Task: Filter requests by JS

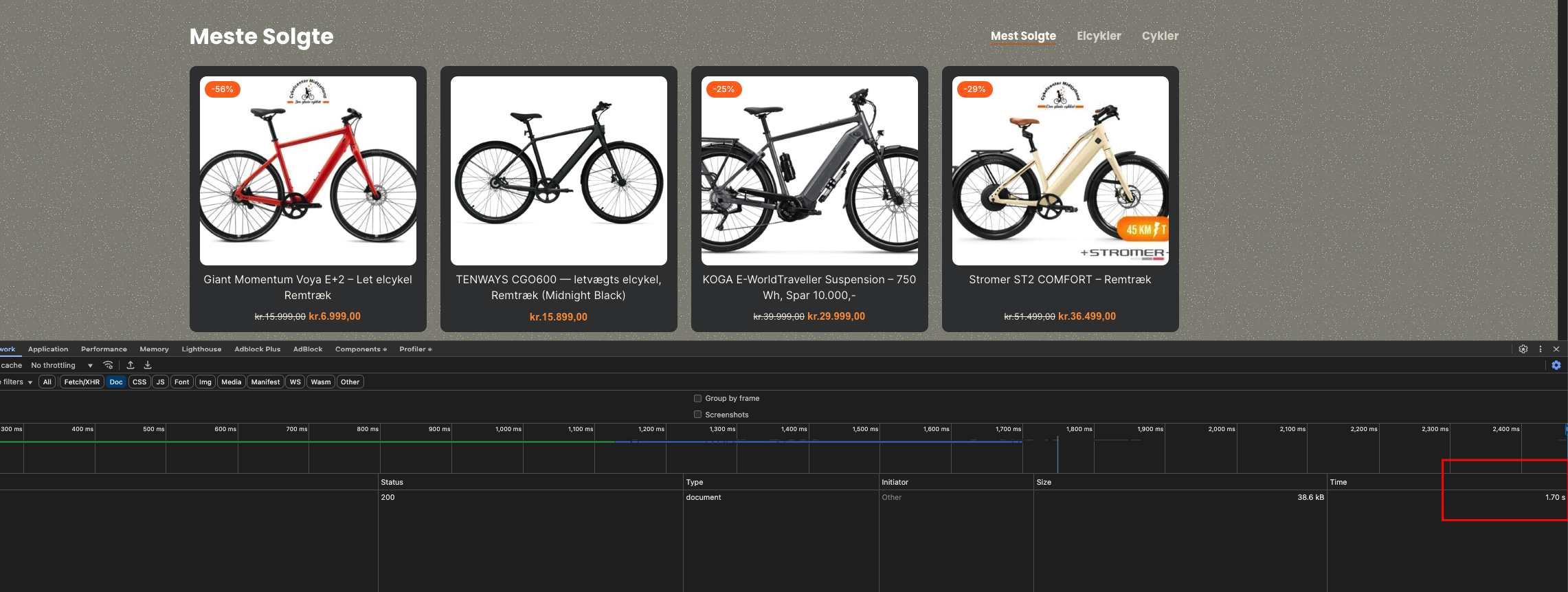Action: pos(161,382)
